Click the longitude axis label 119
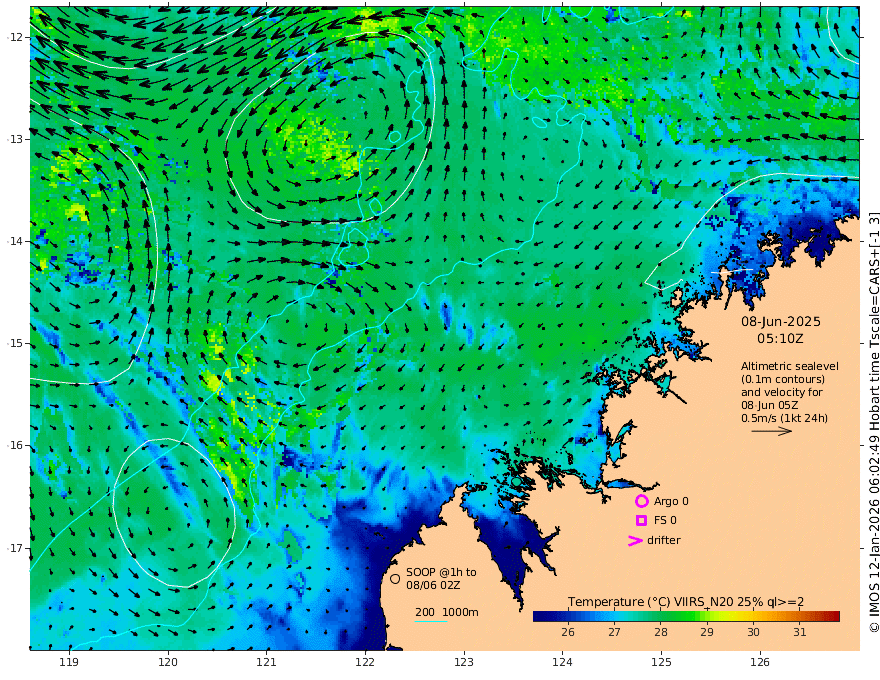 click(x=69, y=663)
